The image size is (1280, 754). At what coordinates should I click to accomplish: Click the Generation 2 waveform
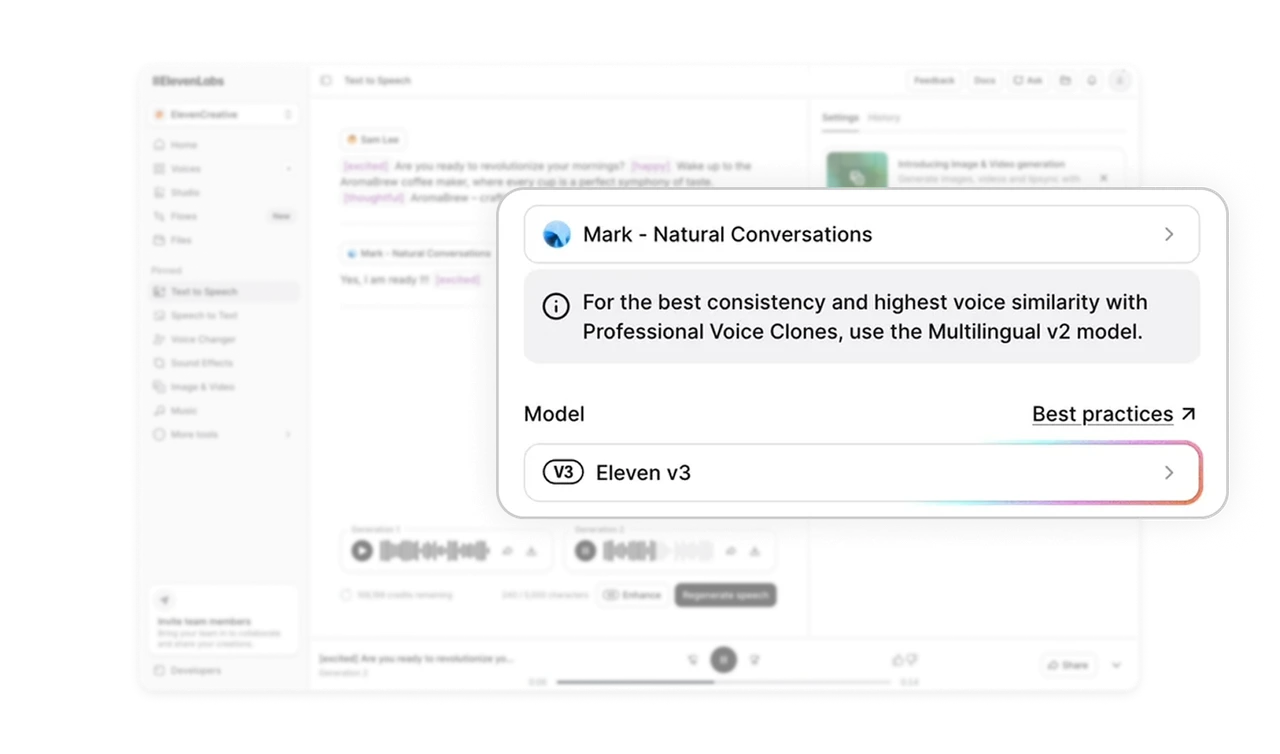[x=658, y=551]
